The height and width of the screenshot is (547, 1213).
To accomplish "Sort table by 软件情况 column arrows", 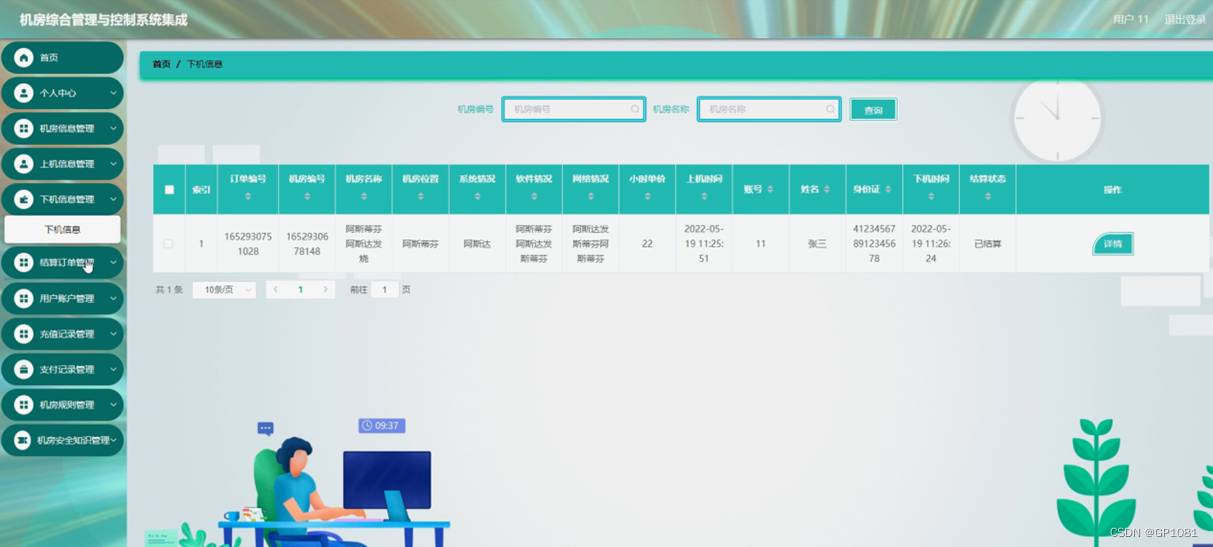I will pos(534,196).
